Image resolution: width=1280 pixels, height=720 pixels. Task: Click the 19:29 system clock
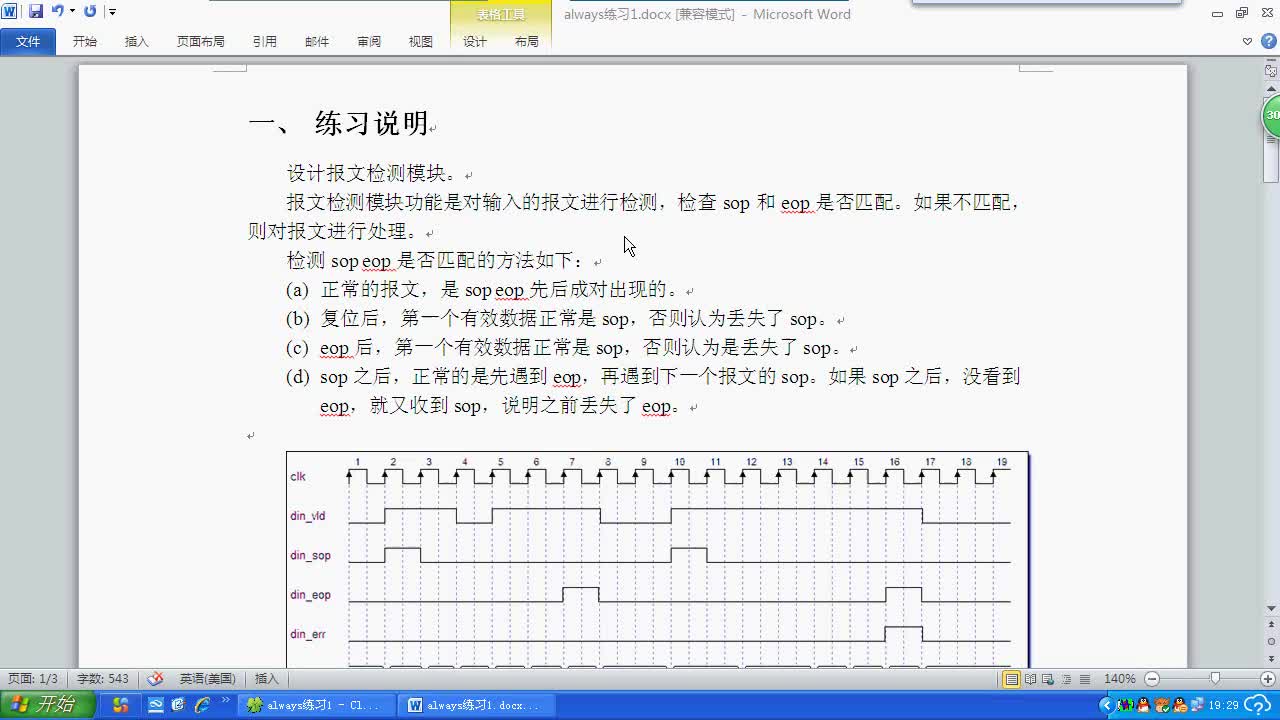1223,705
